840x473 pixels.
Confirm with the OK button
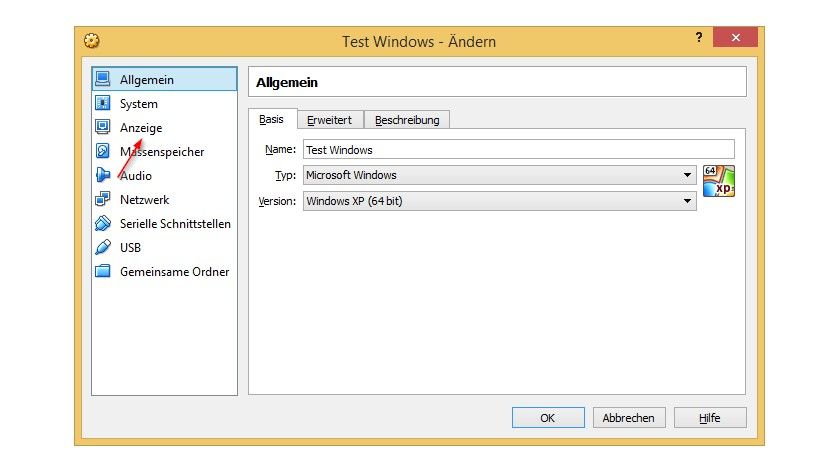[548, 418]
